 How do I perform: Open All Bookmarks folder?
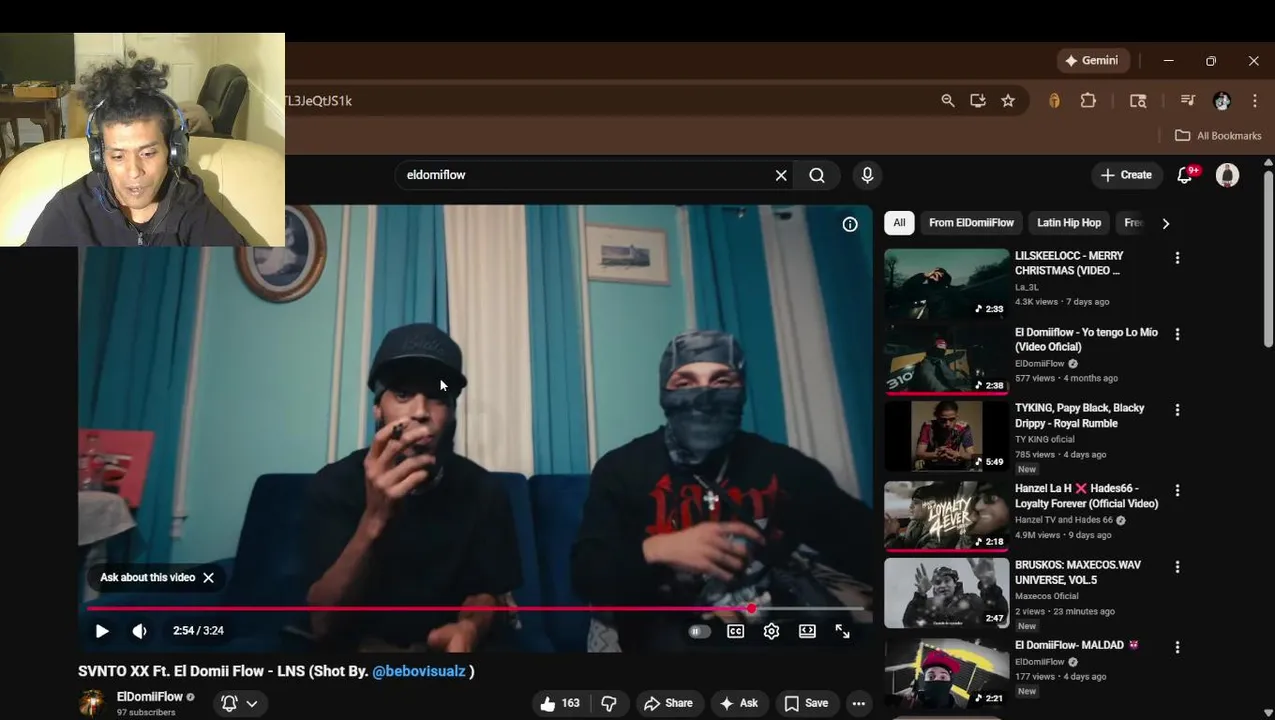(1218, 136)
